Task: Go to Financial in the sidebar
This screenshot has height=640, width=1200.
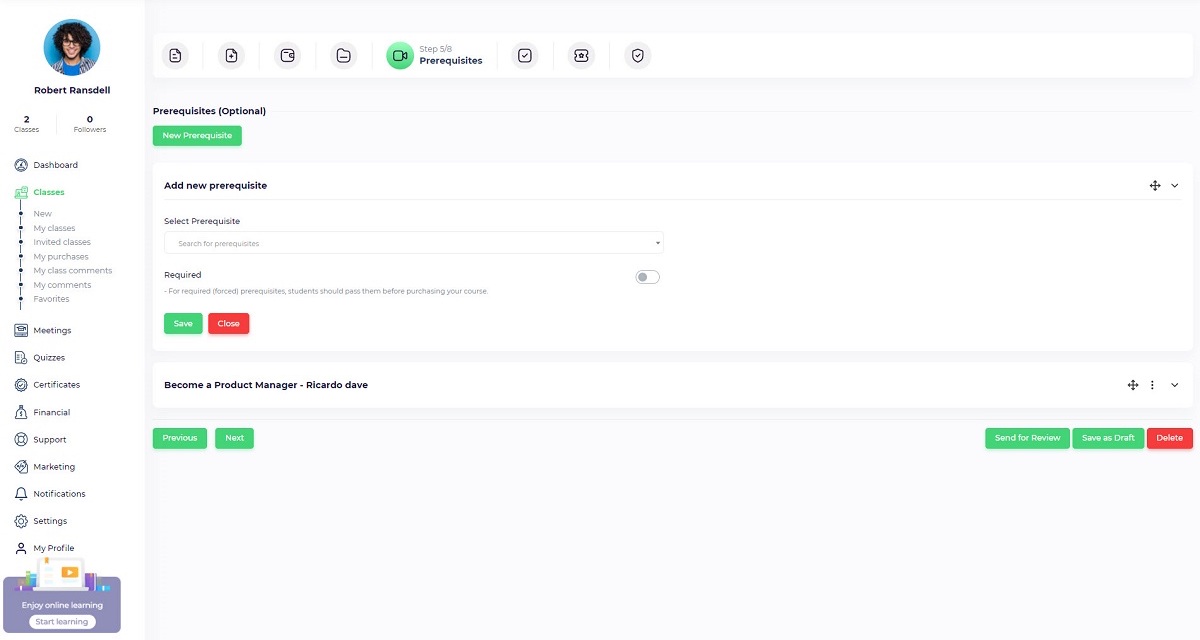Action: click(51, 412)
